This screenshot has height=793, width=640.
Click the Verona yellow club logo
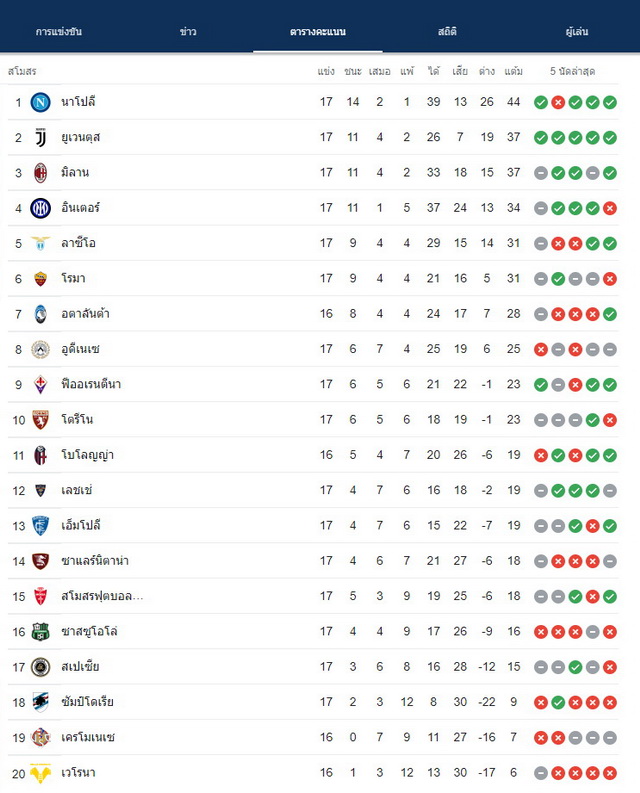pyautogui.click(x=40, y=773)
